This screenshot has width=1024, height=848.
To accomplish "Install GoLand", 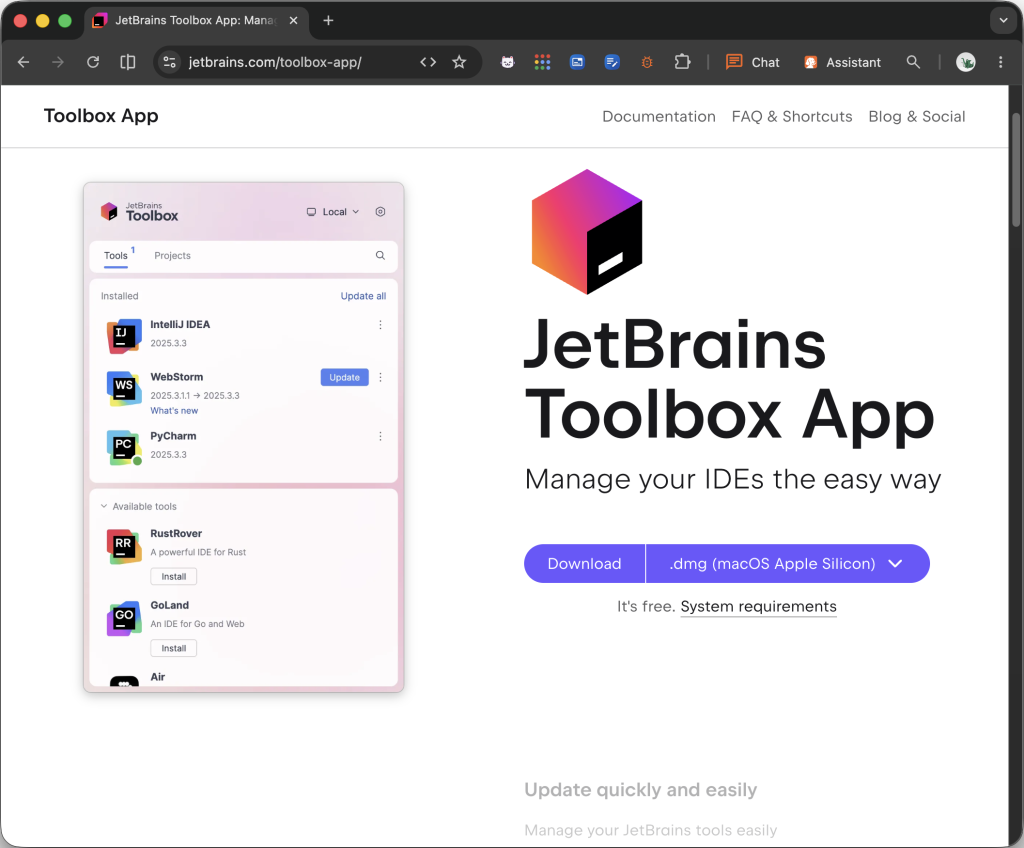I will [174, 648].
